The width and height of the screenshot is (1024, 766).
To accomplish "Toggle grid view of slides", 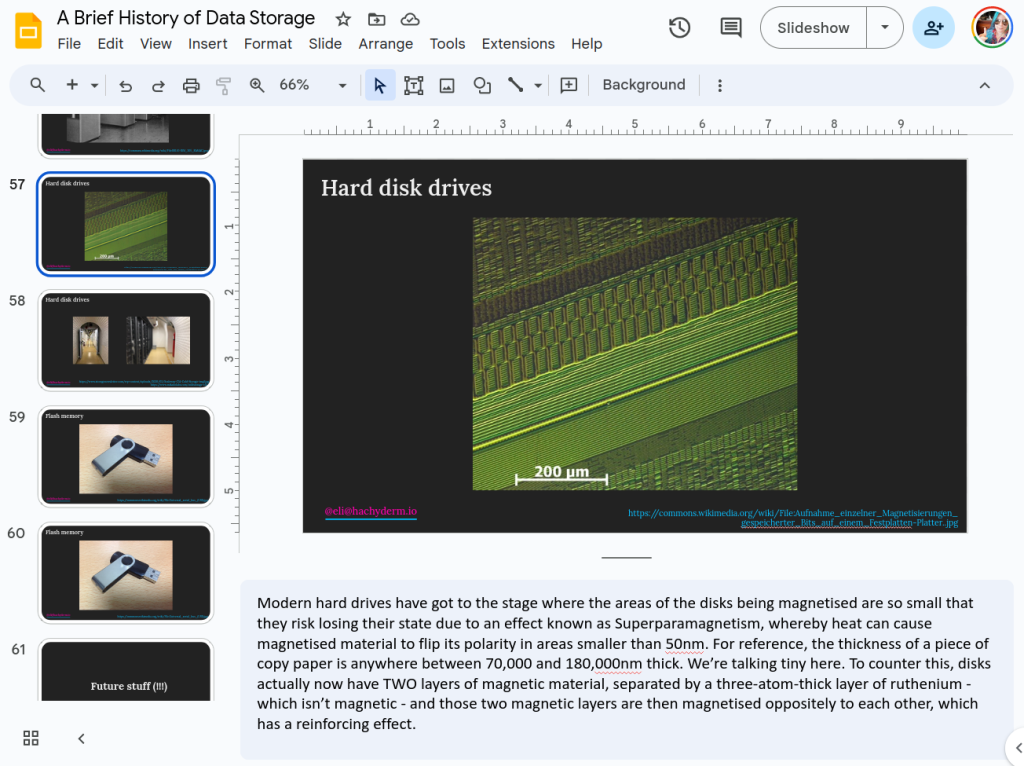I will [31, 738].
